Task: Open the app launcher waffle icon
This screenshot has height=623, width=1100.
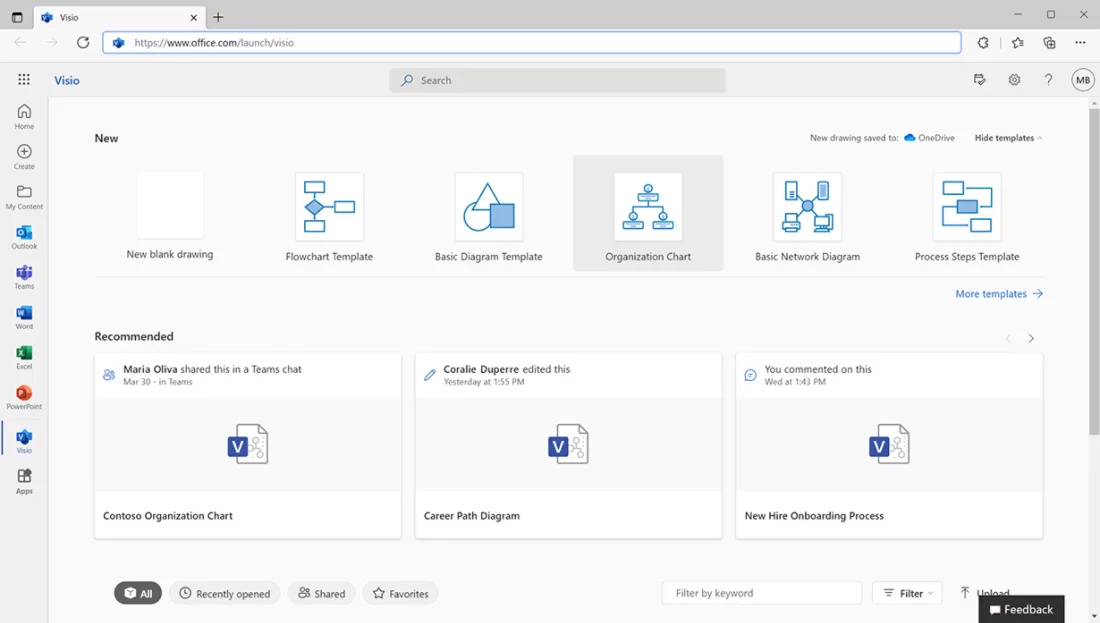Action: tap(24, 80)
